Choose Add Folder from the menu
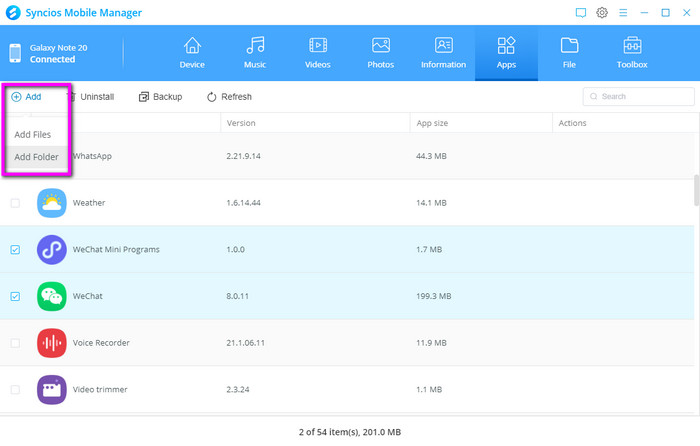The image size is (700, 446). pos(36,157)
